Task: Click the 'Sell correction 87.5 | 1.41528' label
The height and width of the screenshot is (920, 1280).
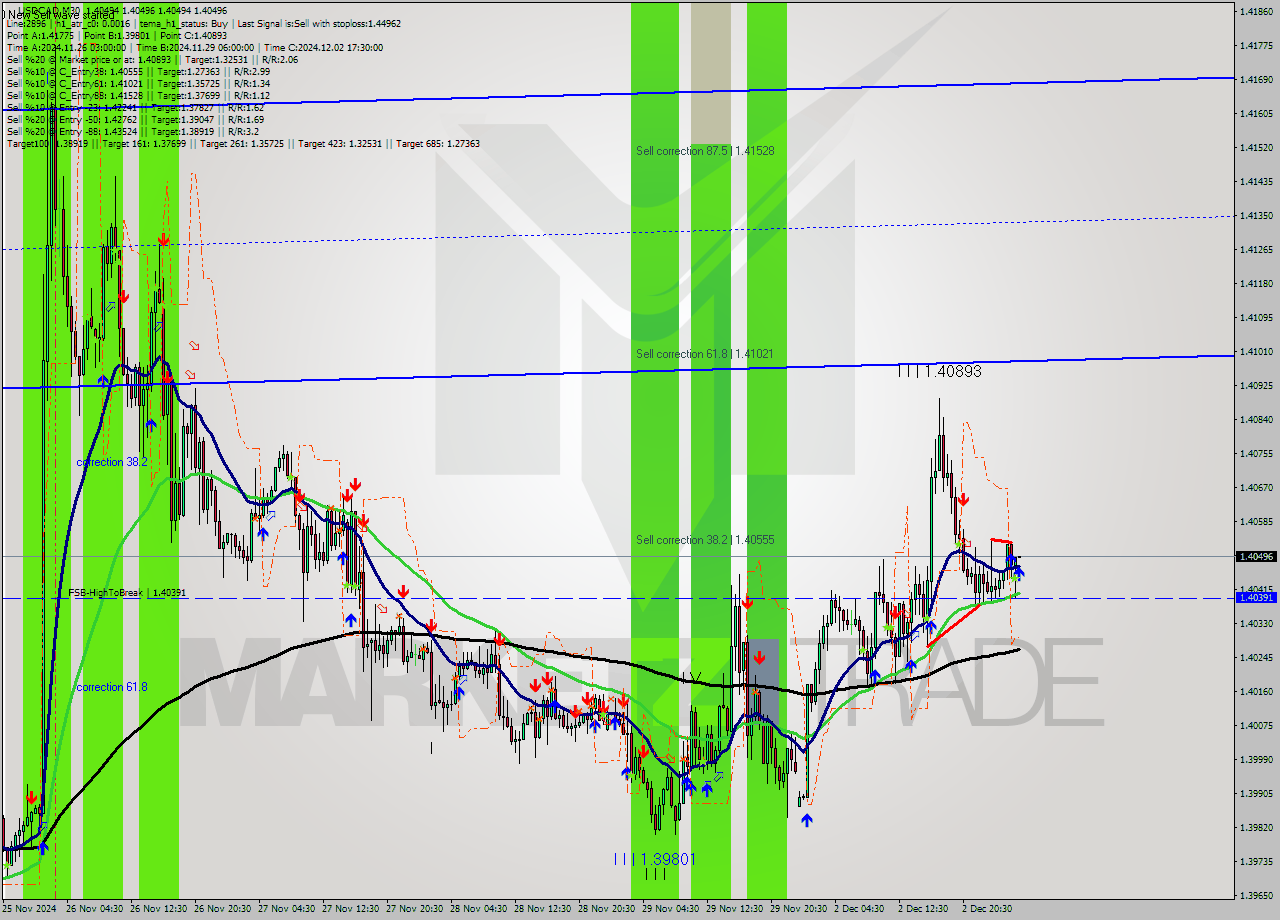Action: pos(705,151)
